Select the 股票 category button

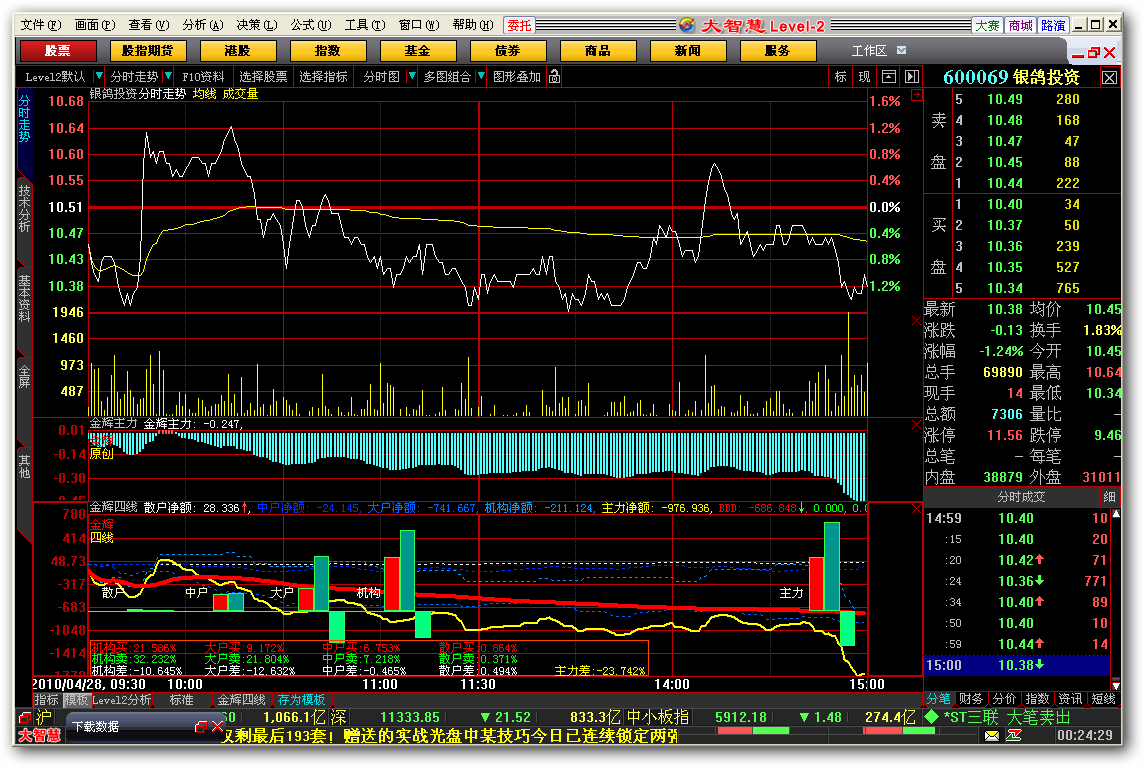click(x=58, y=50)
